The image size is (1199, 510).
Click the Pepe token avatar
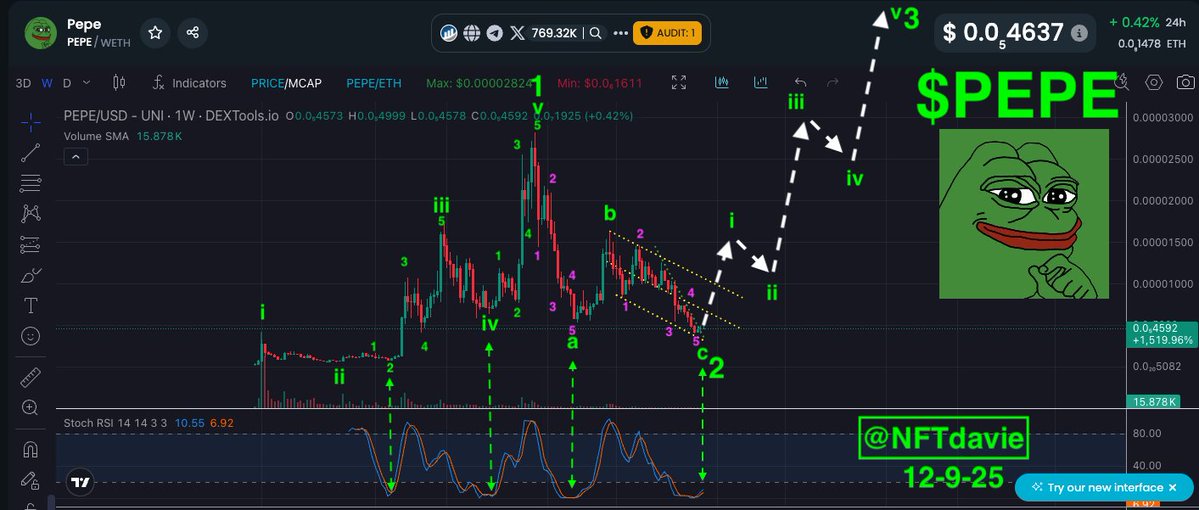42,33
